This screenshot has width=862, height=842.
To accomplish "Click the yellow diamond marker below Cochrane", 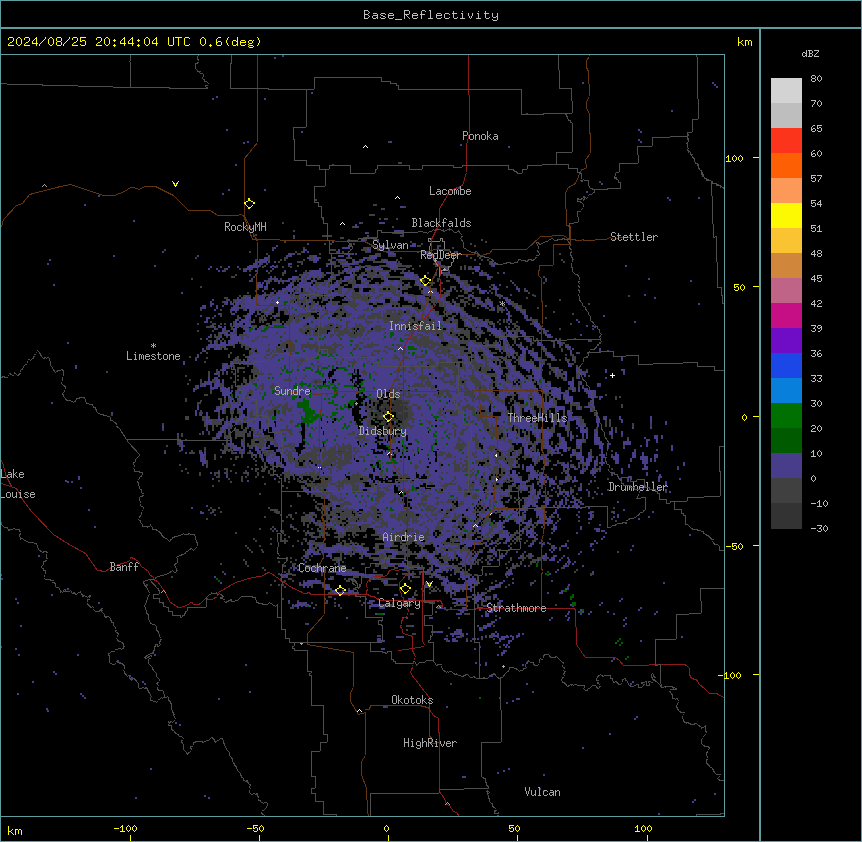I will (340, 590).
